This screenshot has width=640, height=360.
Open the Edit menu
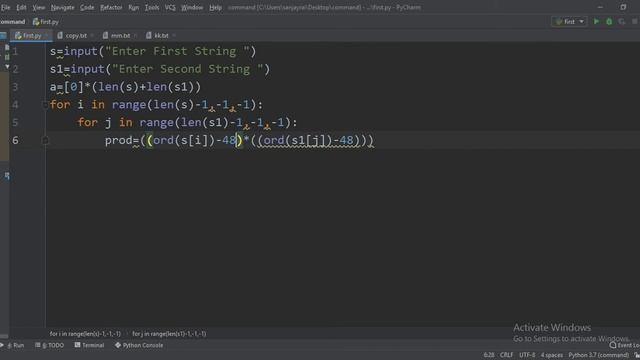[21, 7]
